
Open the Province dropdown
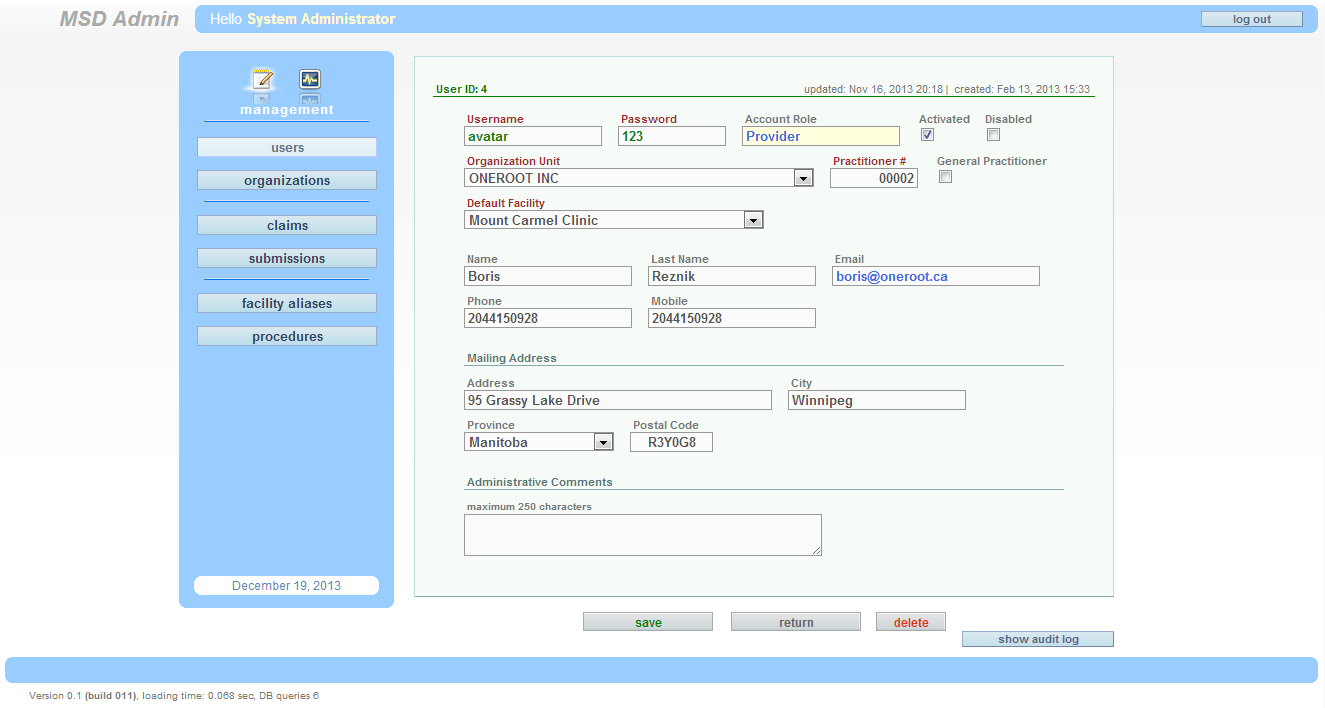[539, 442]
